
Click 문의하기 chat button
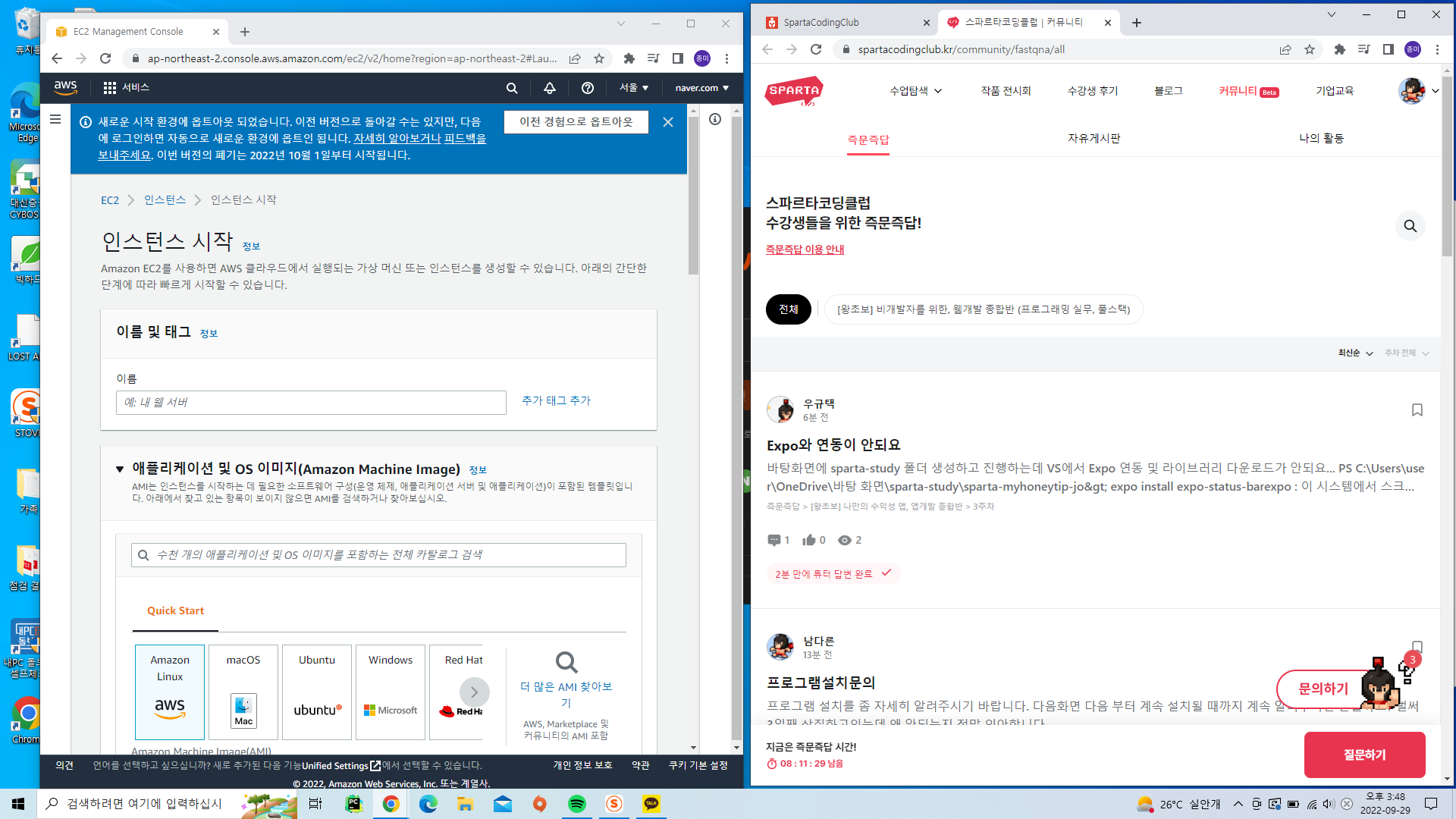click(1323, 689)
